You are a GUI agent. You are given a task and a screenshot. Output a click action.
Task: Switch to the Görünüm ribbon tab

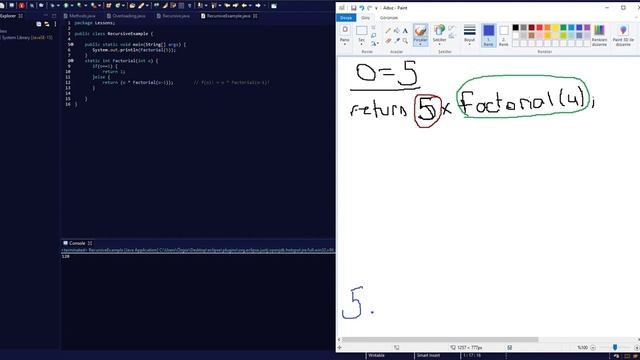[x=389, y=18]
